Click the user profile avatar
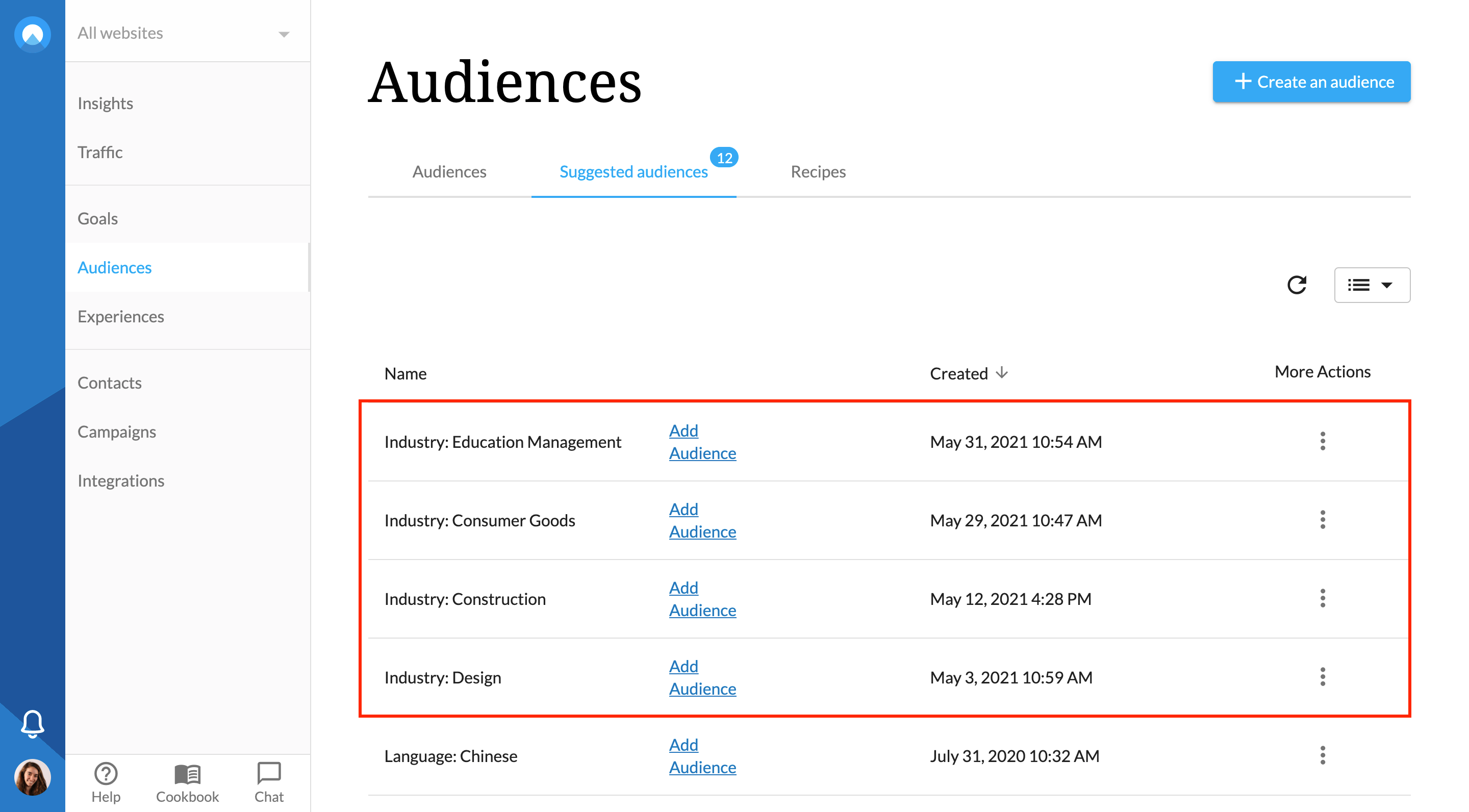Image resolution: width=1469 pixels, height=812 pixels. click(33, 777)
